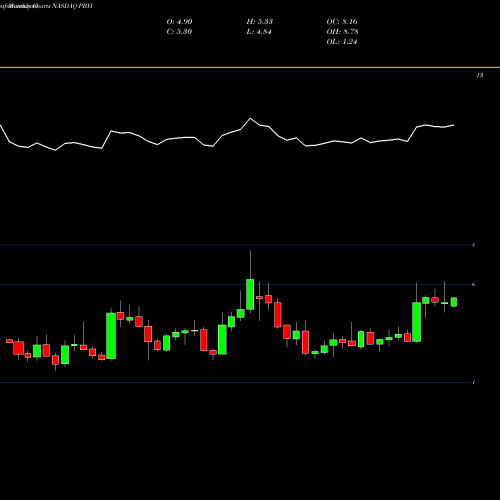
Task: Click the 'OC: 8.16' reading
Action: 342,22
